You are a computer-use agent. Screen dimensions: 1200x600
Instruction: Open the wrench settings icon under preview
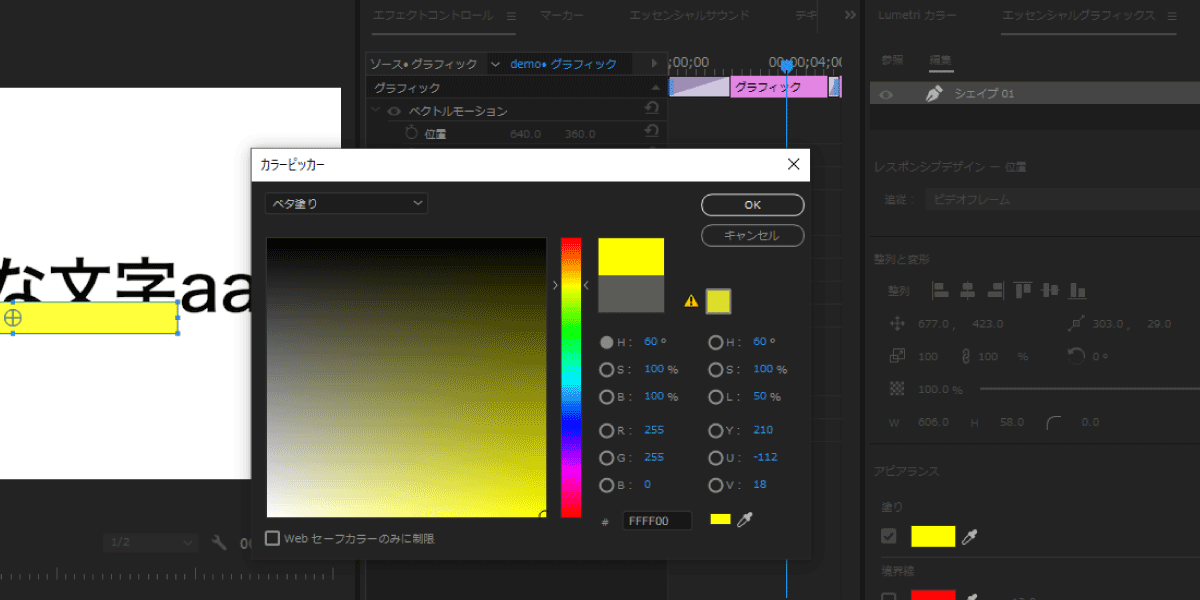[x=220, y=543]
